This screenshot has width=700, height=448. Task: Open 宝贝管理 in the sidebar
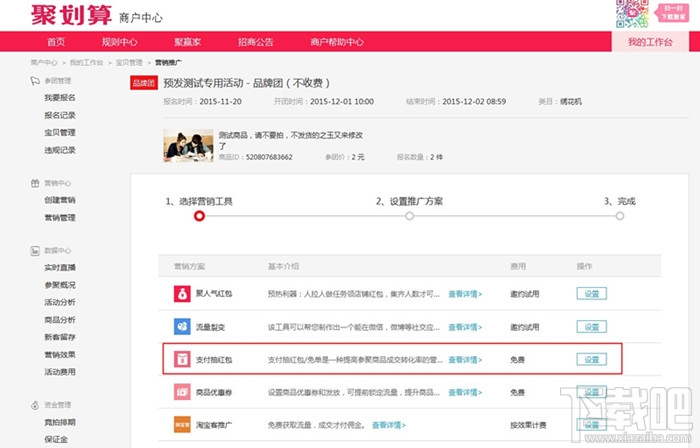[60, 133]
